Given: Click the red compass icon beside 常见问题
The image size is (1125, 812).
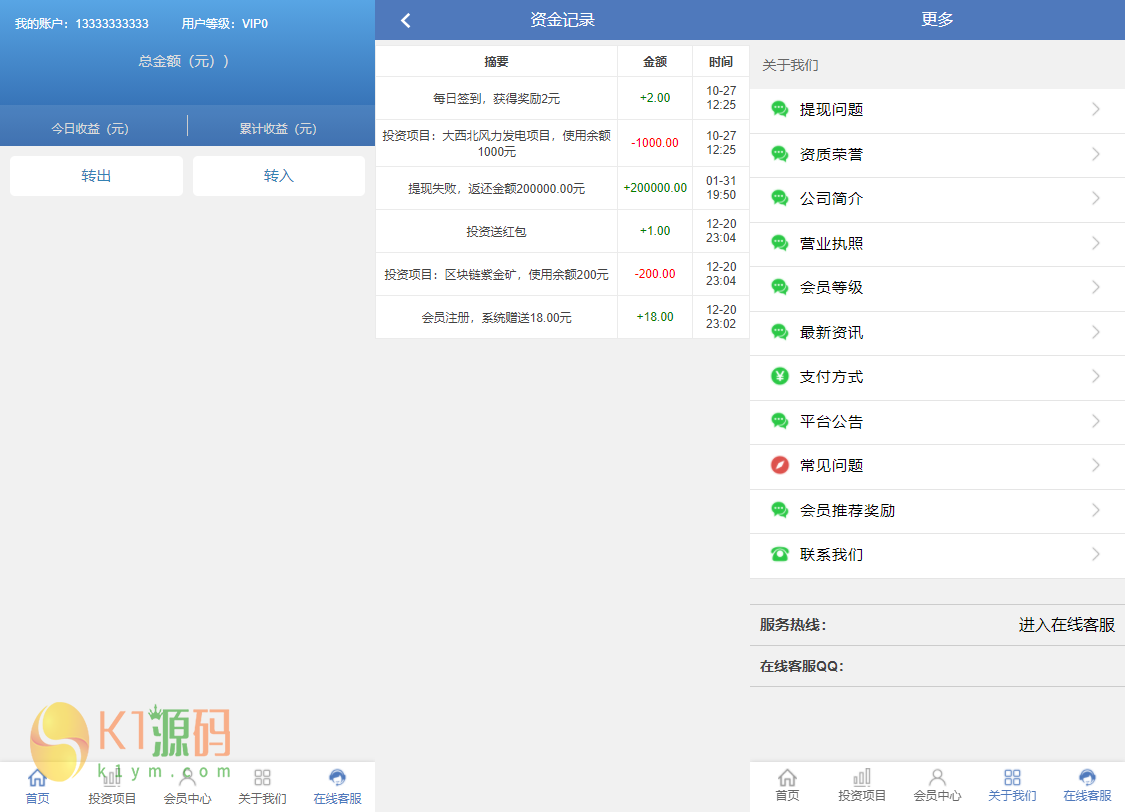Looking at the screenshot, I should (x=780, y=465).
